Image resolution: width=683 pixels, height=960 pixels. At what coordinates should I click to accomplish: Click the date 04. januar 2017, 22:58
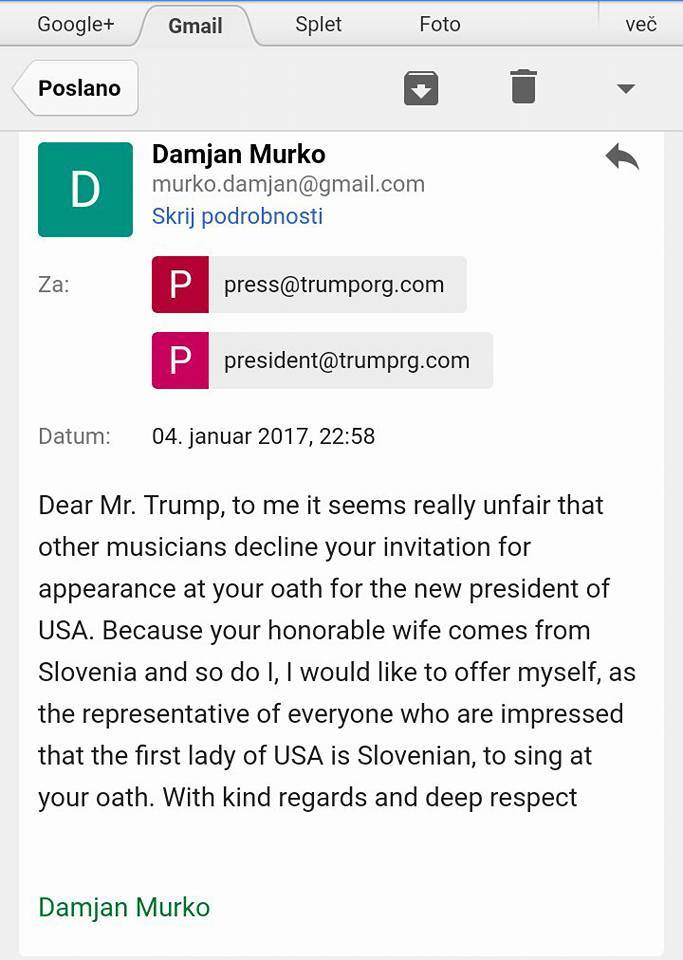[263, 436]
